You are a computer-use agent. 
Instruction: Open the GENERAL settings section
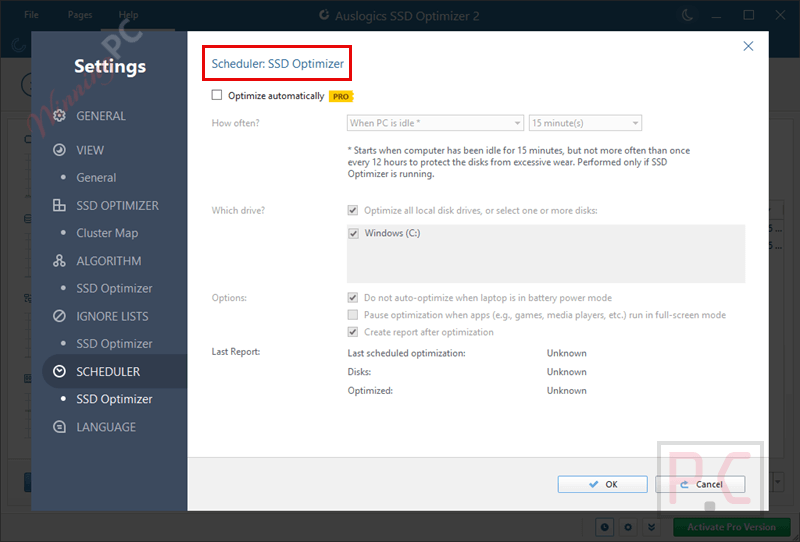(101, 116)
